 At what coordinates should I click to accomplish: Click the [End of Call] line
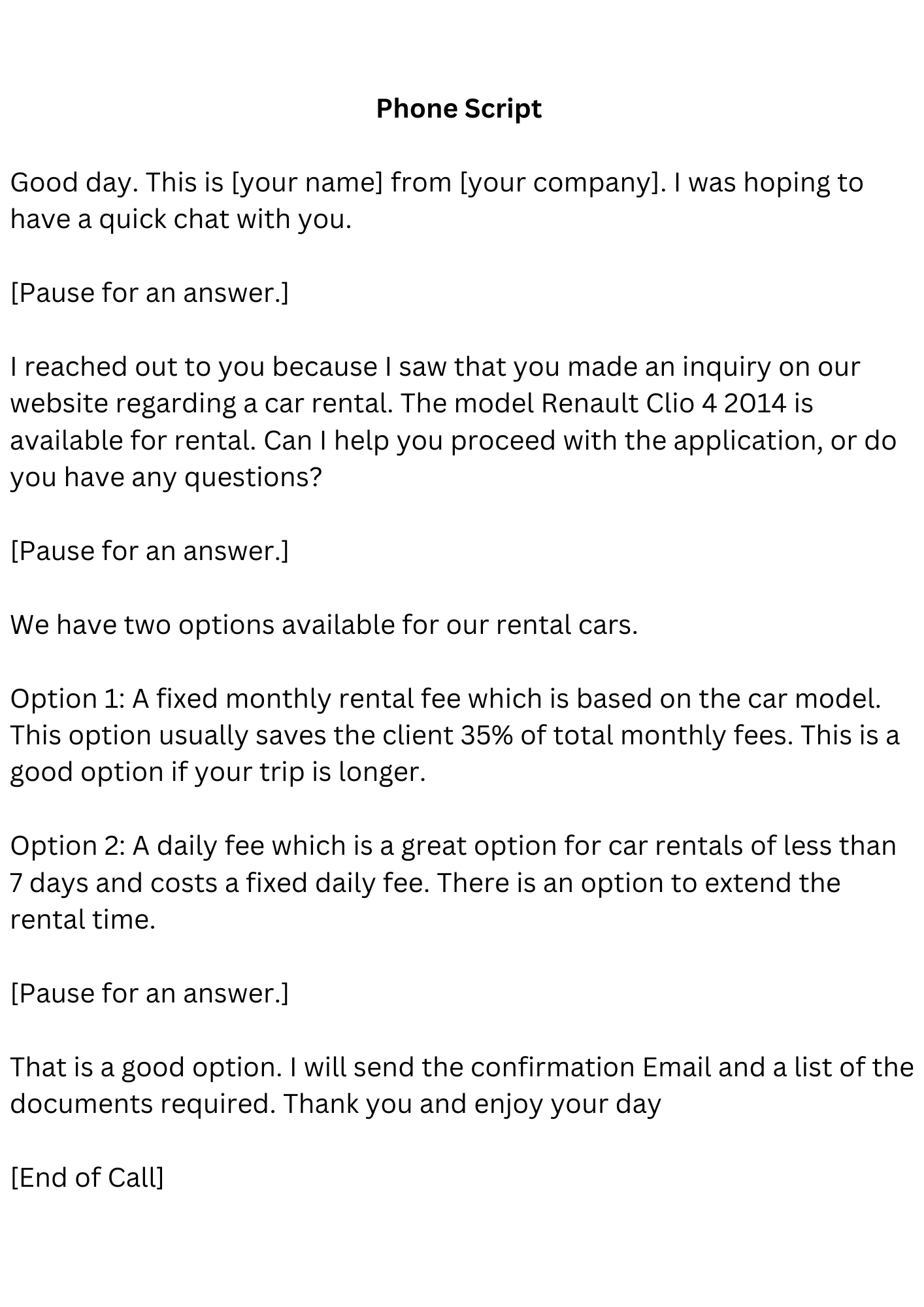tap(88, 1178)
